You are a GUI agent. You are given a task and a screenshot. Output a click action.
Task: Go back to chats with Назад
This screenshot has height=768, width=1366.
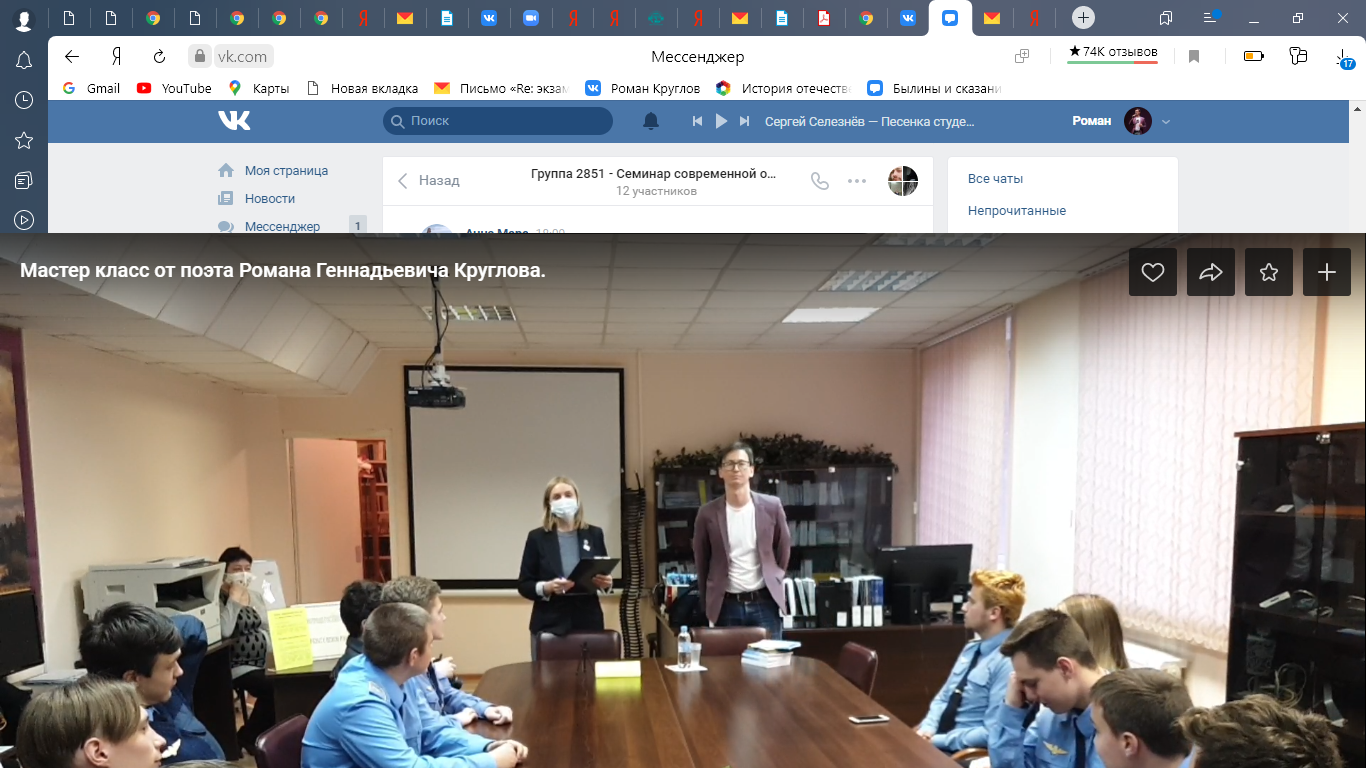pyautogui.click(x=428, y=181)
